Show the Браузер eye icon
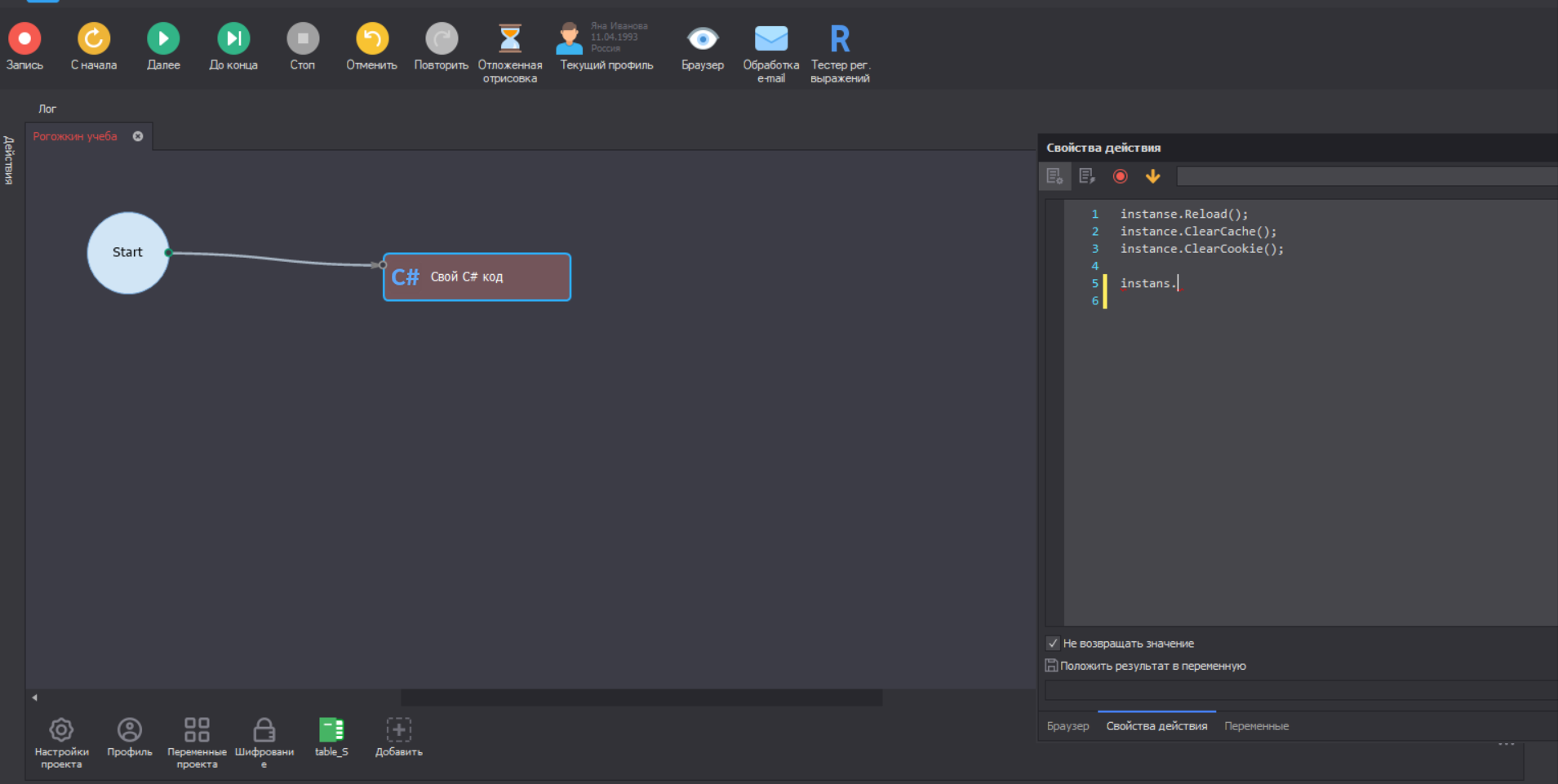Image resolution: width=1558 pixels, height=784 pixels. coord(703,39)
